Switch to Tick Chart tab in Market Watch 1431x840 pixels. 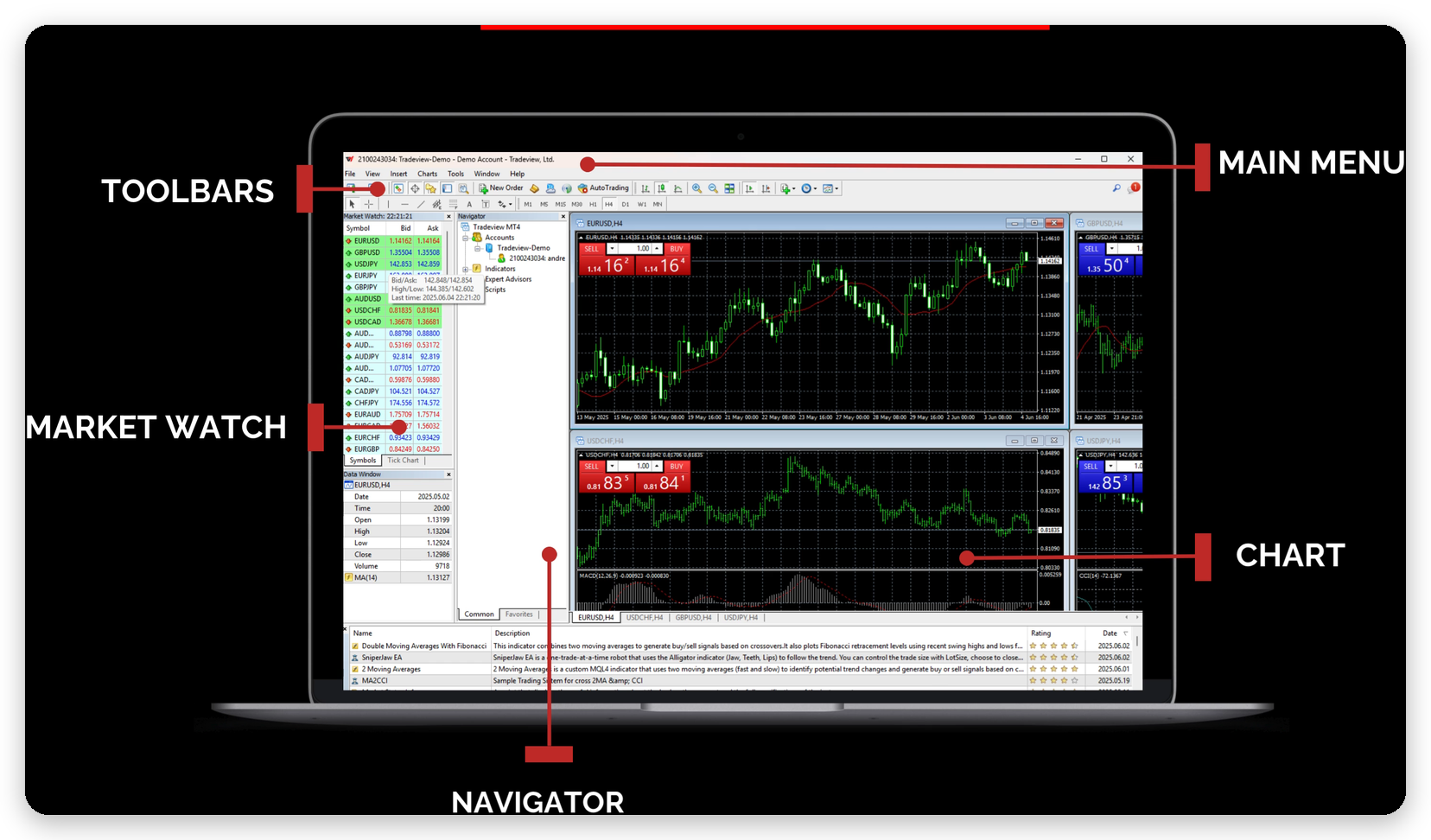click(403, 461)
